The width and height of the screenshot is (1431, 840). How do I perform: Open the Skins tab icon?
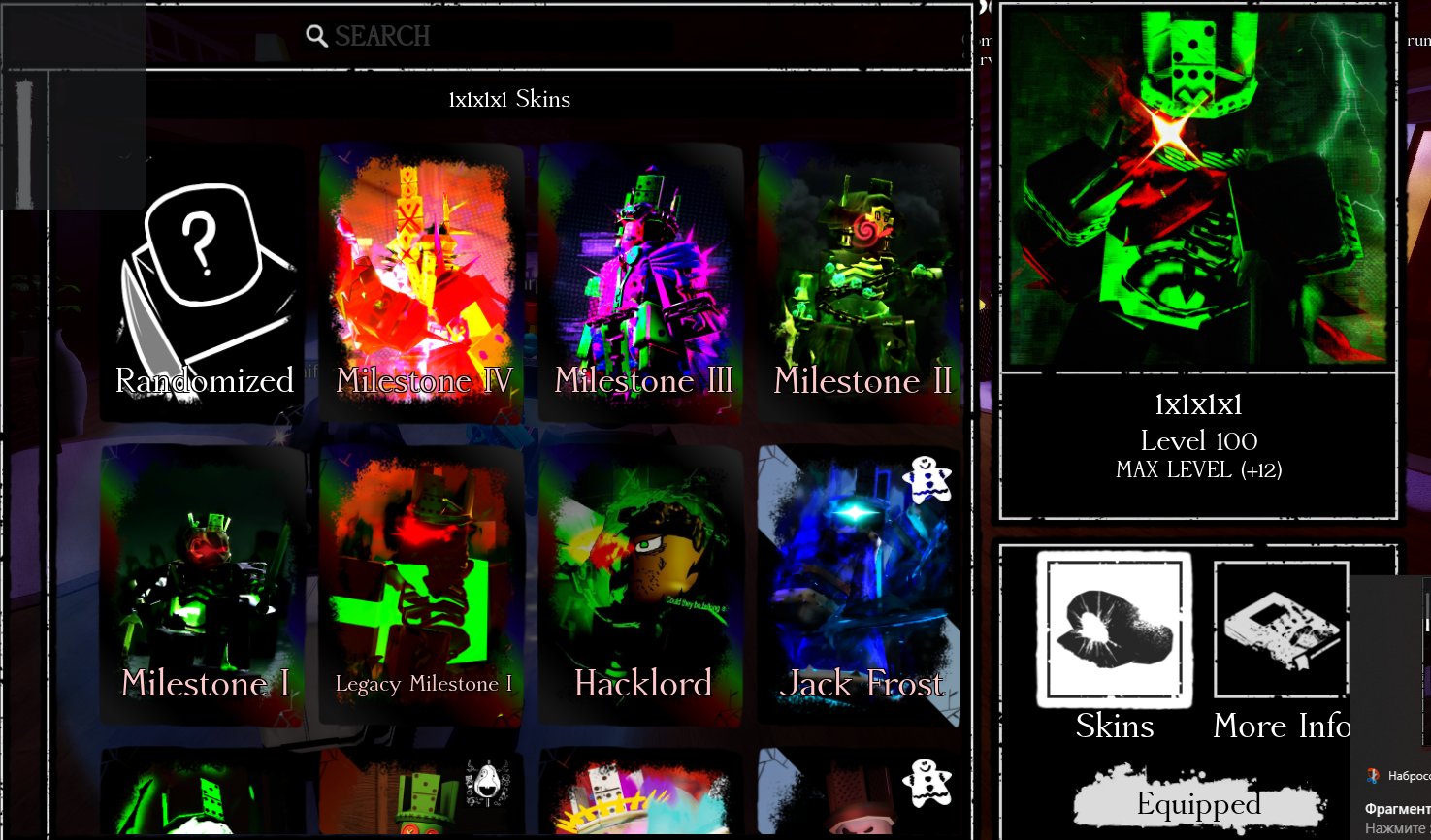coord(1114,630)
